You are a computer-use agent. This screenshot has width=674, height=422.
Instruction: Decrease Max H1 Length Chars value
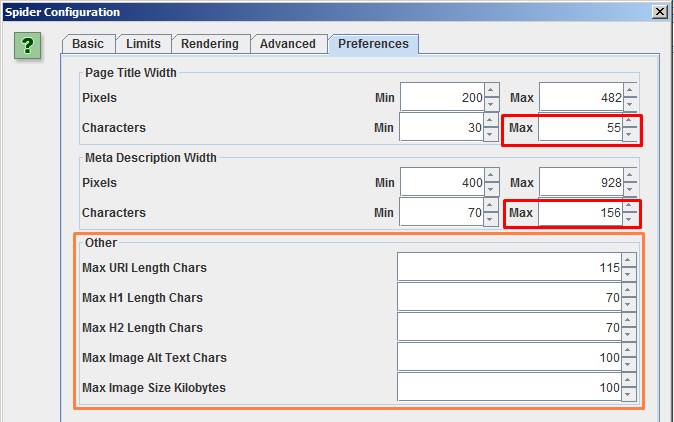tap(628, 304)
